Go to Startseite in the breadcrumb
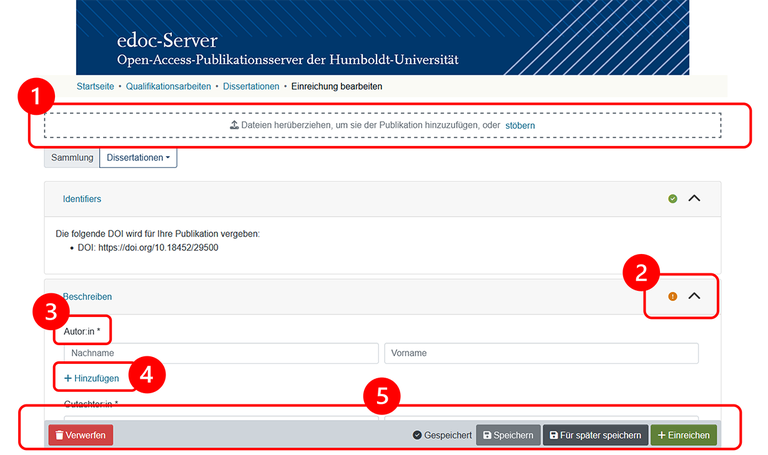Viewport: 768px width, 455px height. point(95,87)
